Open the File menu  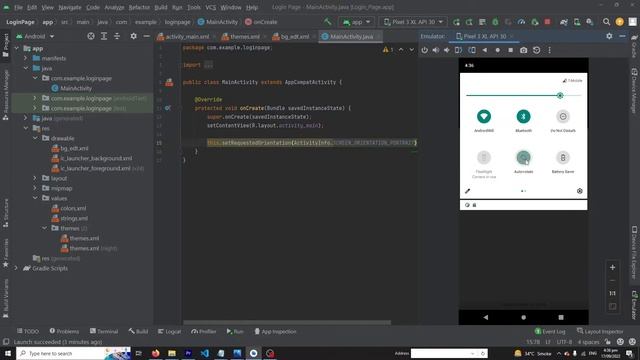[x=18, y=7]
